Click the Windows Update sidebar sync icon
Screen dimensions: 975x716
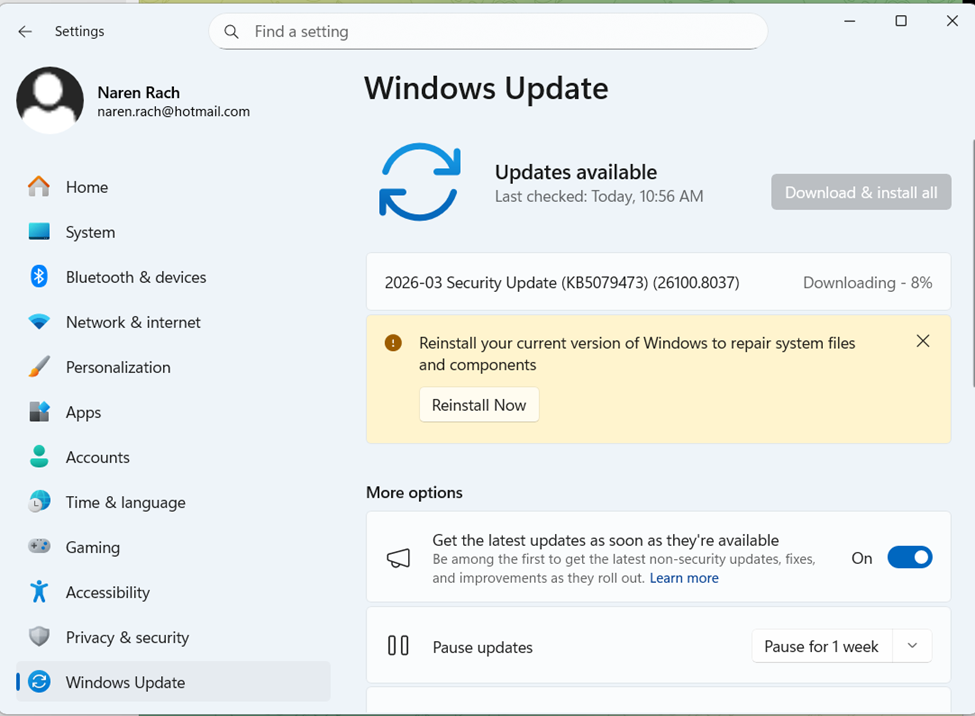pyautogui.click(x=39, y=682)
